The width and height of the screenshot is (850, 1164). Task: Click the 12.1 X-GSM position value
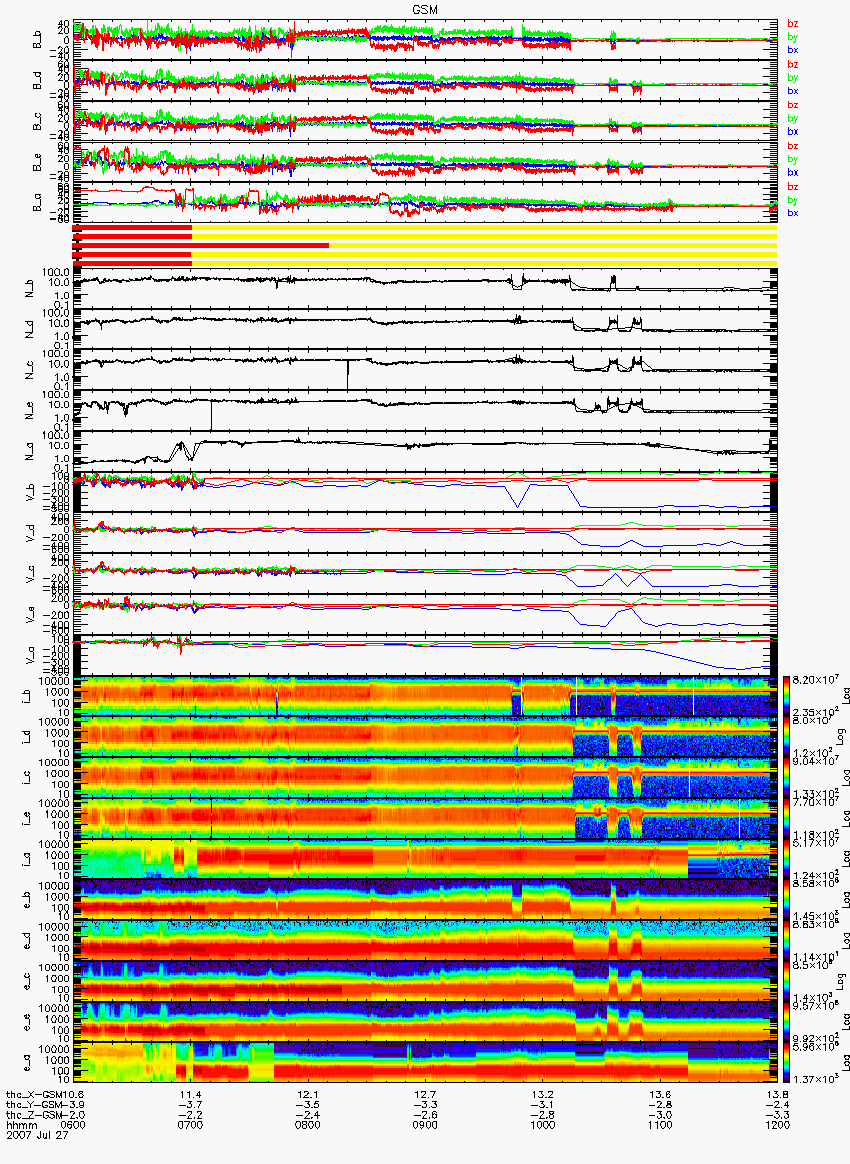coord(307,1095)
